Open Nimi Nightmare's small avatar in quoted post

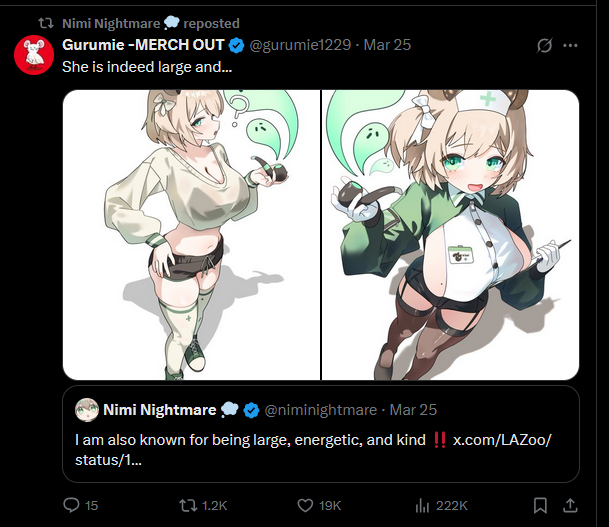point(87,410)
